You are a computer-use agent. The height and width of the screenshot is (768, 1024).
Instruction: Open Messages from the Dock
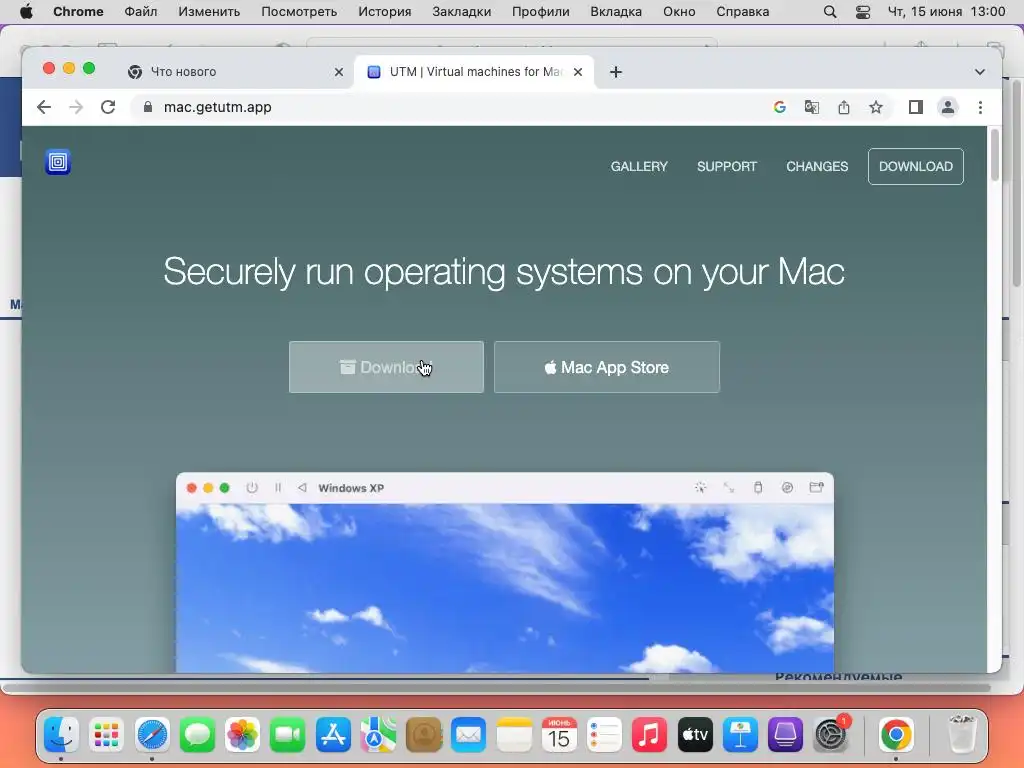coord(197,735)
